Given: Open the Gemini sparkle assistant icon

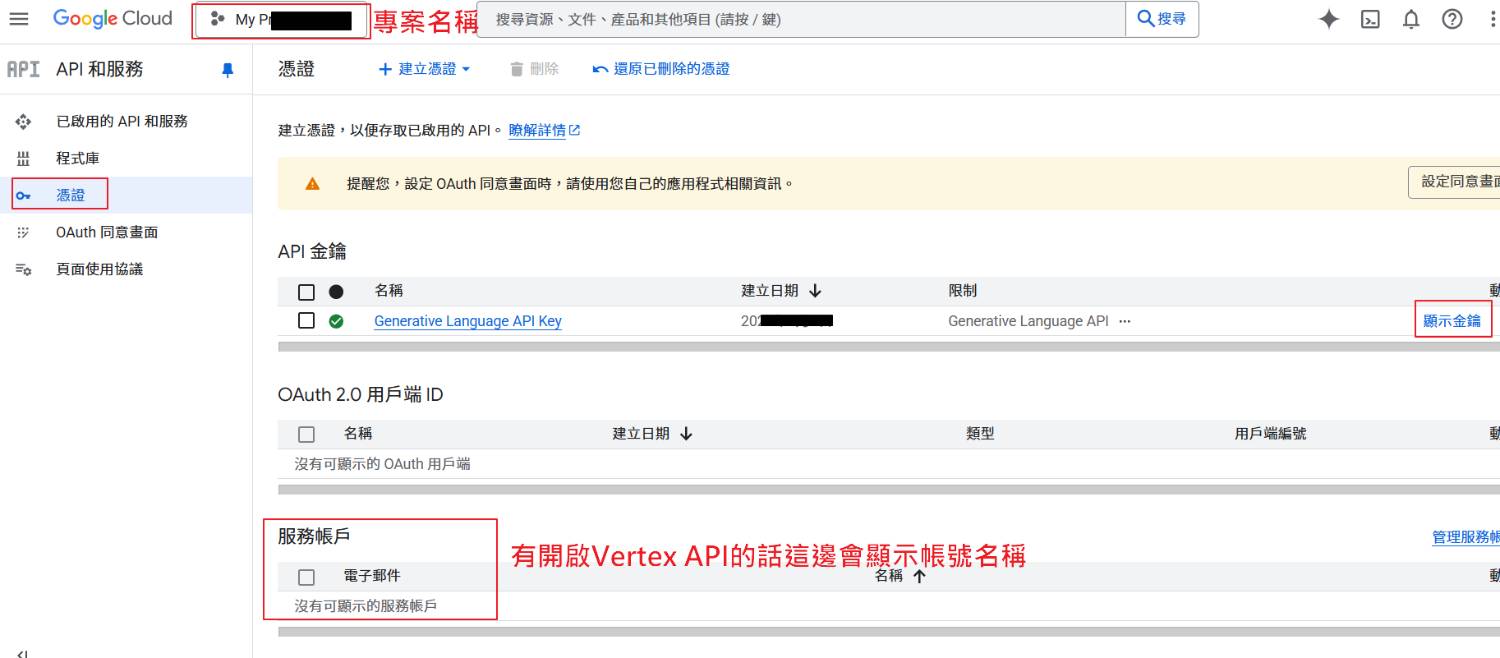Looking at the screenshot, I should [x=1329, y=20].
